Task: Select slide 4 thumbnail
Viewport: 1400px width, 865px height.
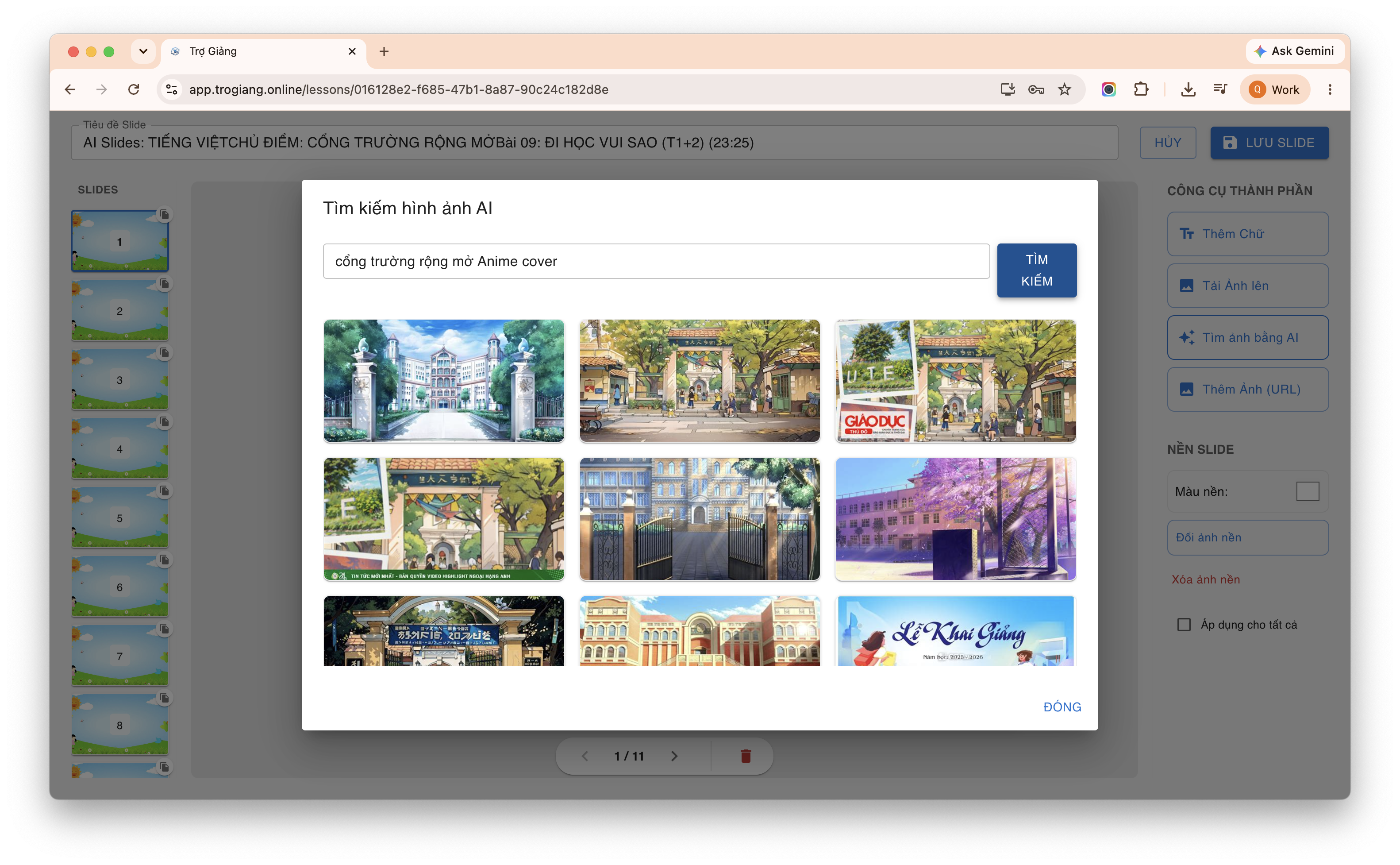Action: pos(119,448)
